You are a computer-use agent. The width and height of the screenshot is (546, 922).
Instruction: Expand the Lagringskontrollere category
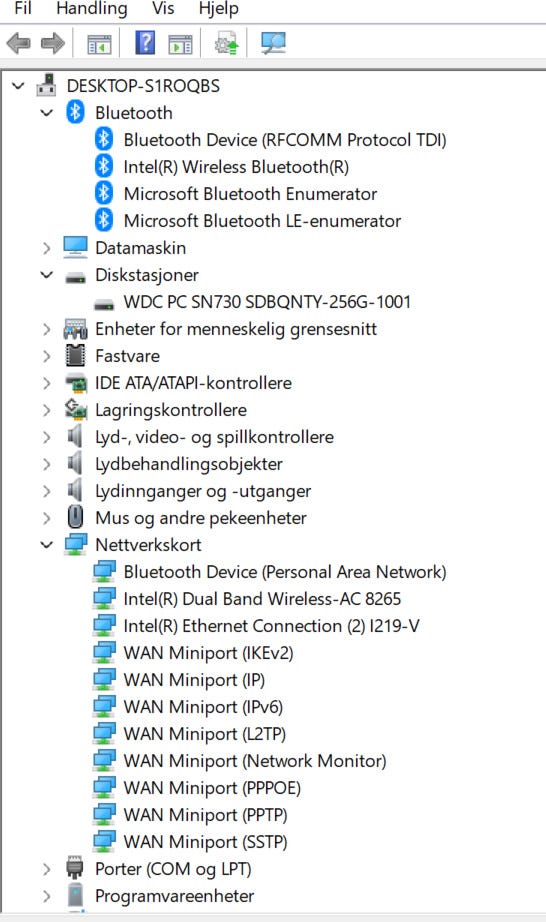[47, 410]
